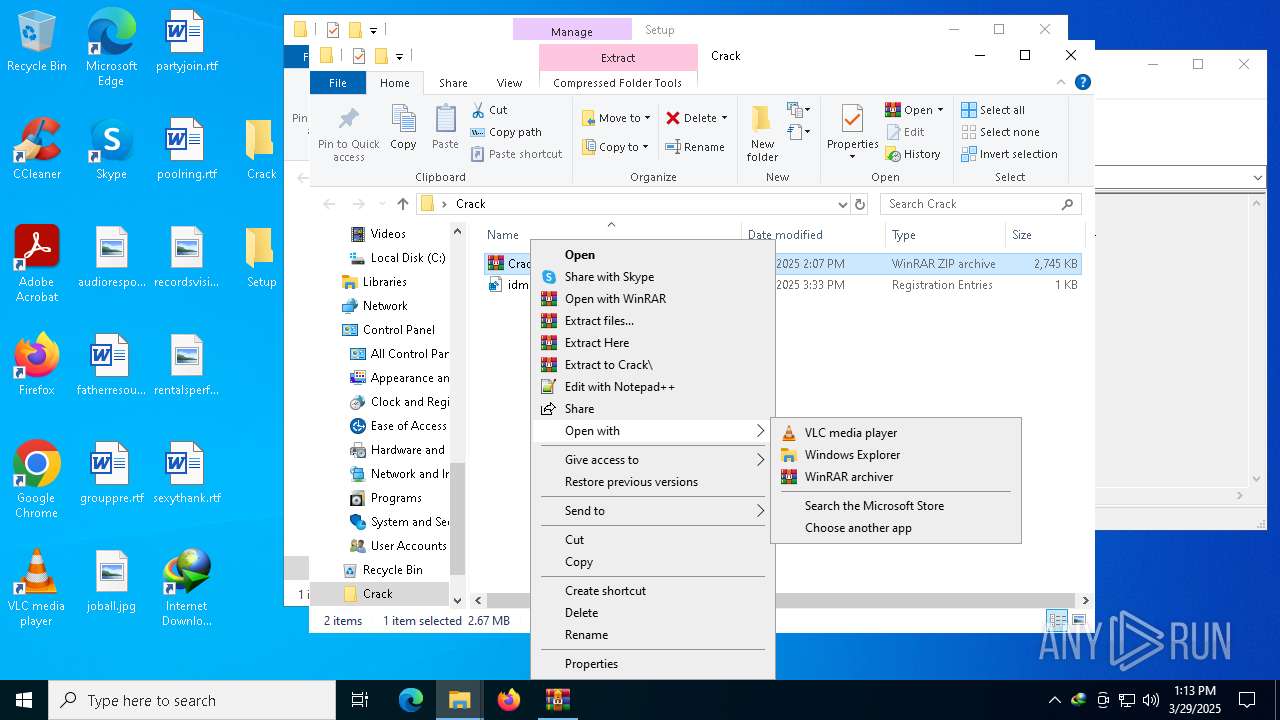Select Videos in navigation pane
Viewport: 1280px width, 720px height.
point(388,234)
